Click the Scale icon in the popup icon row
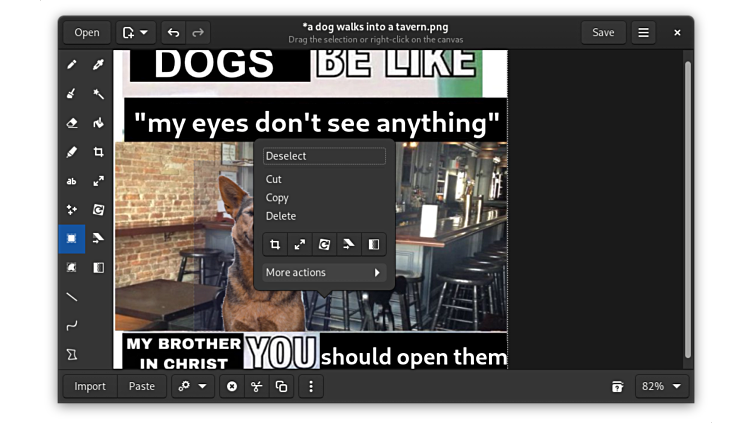The width and height of the screenshot is (752, 423). (299, 244)
